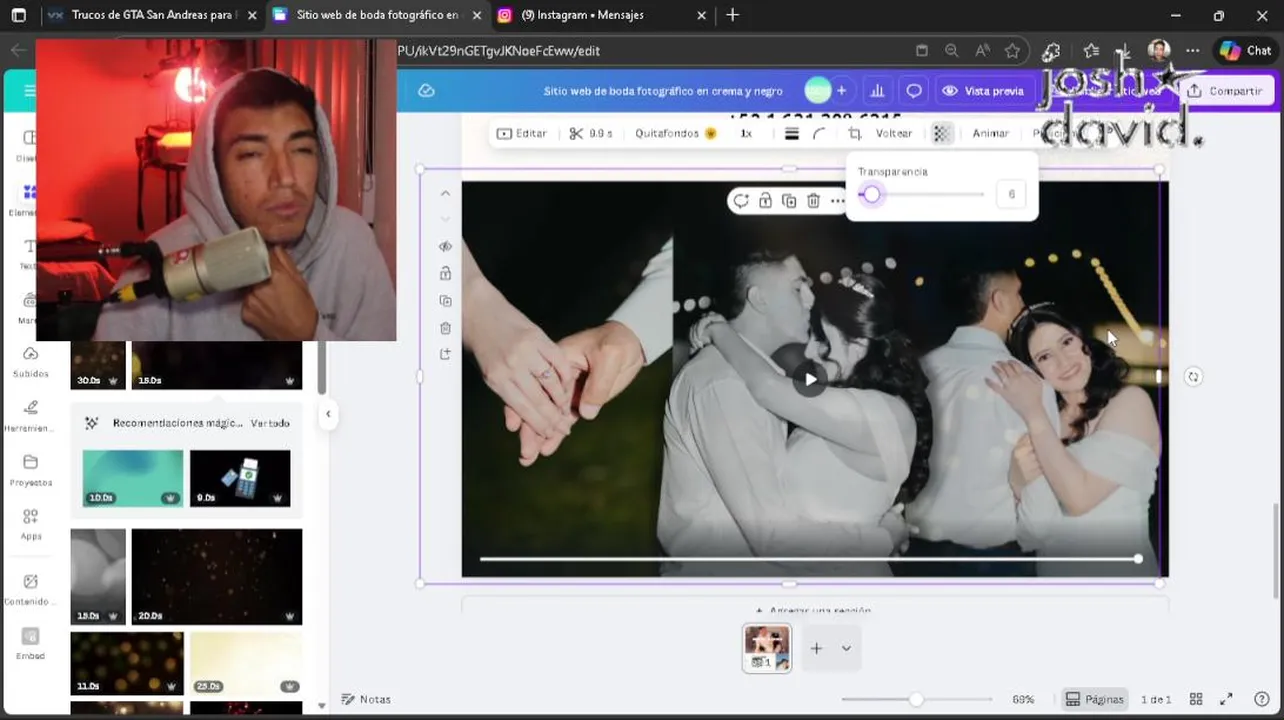This screenshot has height=720, width=1284.
Task: Click the Compartir share button
Action: (x=1226, y=91)
